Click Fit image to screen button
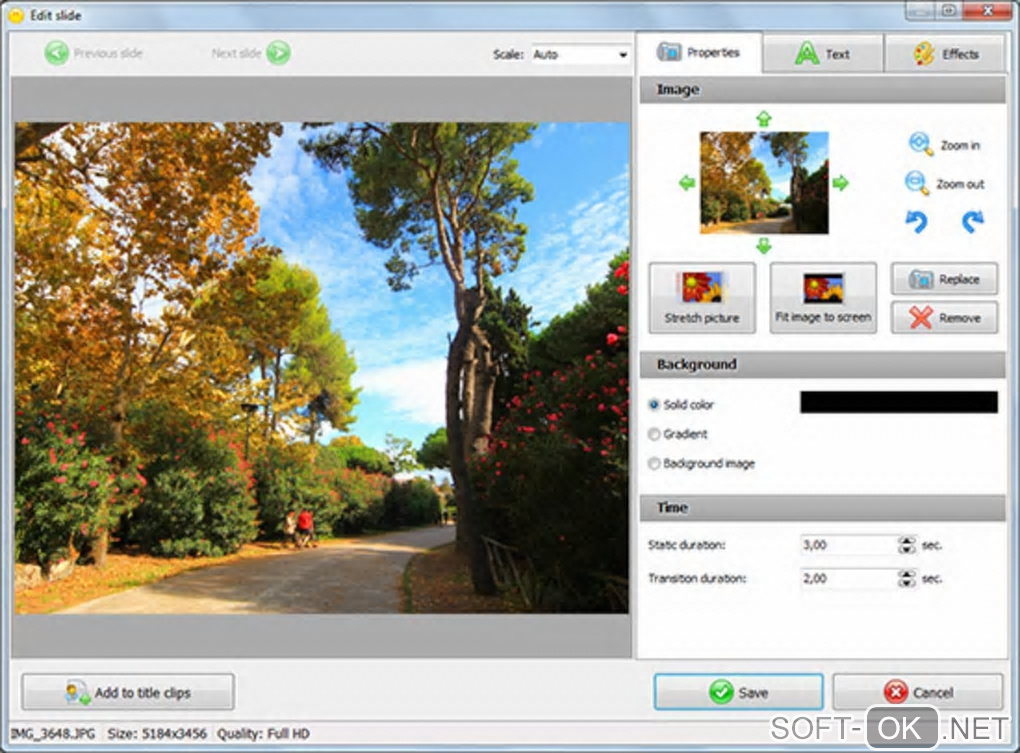Image resolution: width=1020 pixels, height=753 pixels. [823, 298]
